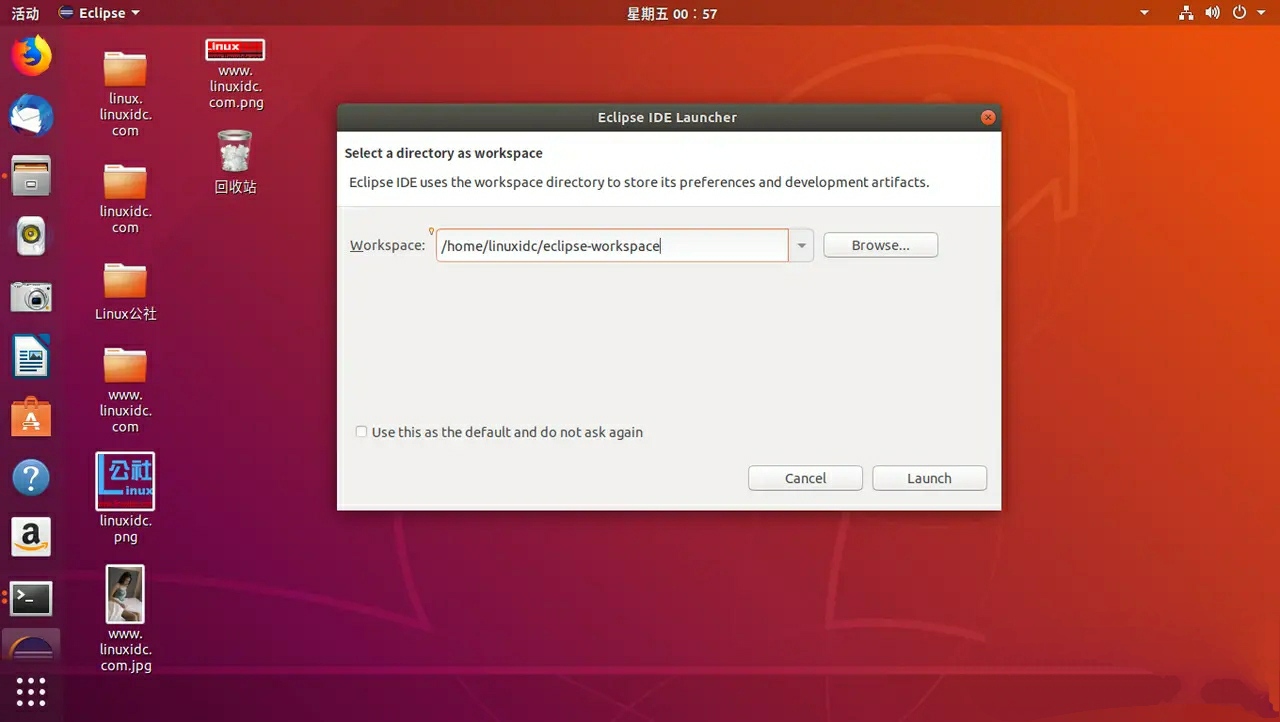Select the Eclipse icon in the dock
The image size is (1280, 722).
pos(31,647)
